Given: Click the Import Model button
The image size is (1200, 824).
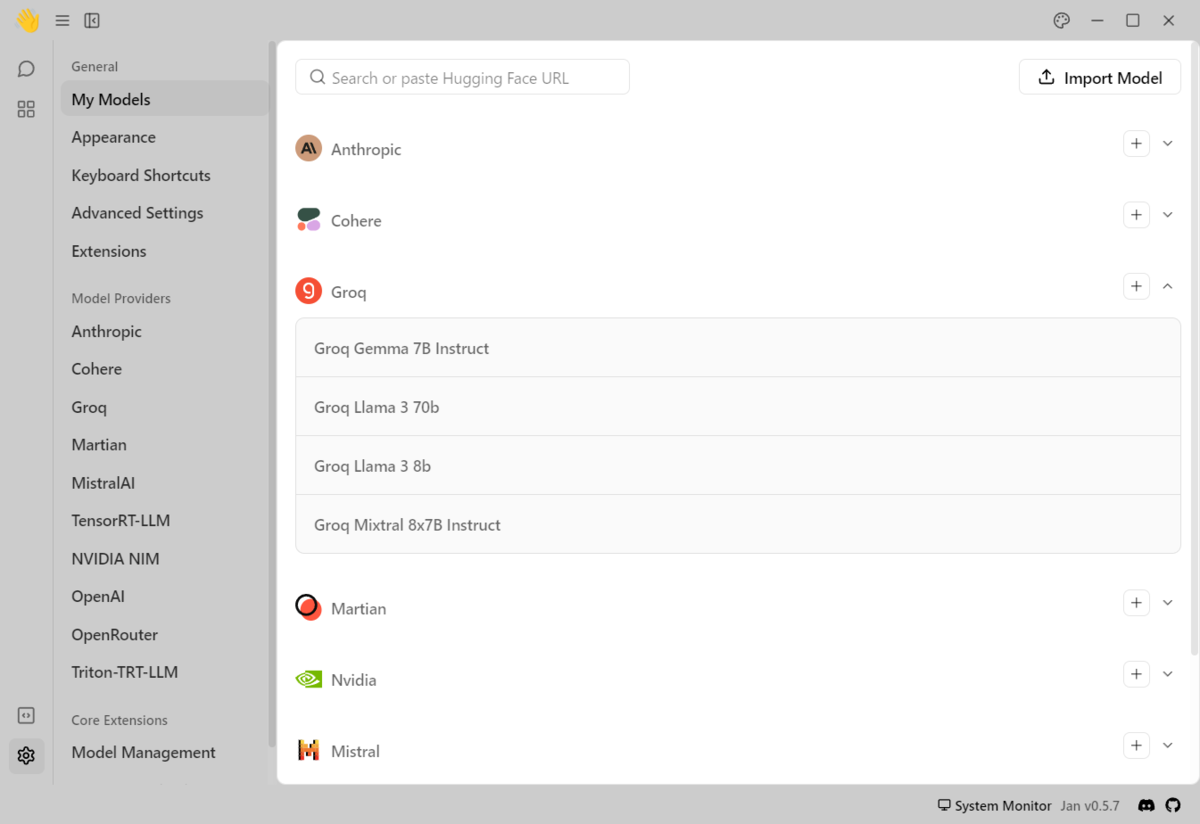Looking at the screenshot, I should pyautogui.click(x=1100, y=77).
